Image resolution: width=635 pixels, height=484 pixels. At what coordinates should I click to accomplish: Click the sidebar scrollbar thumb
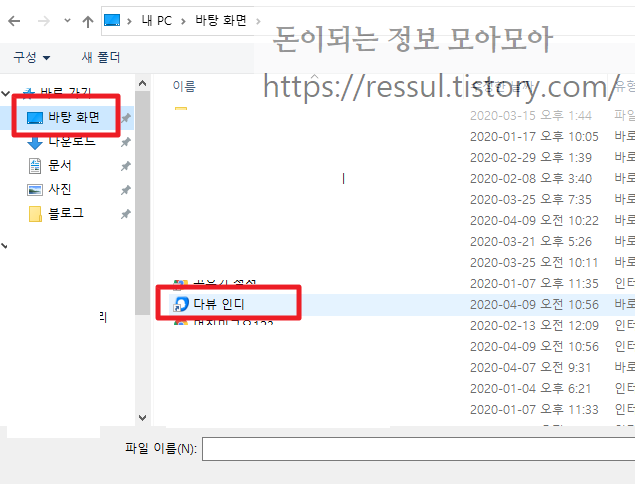tap(142, 203)
